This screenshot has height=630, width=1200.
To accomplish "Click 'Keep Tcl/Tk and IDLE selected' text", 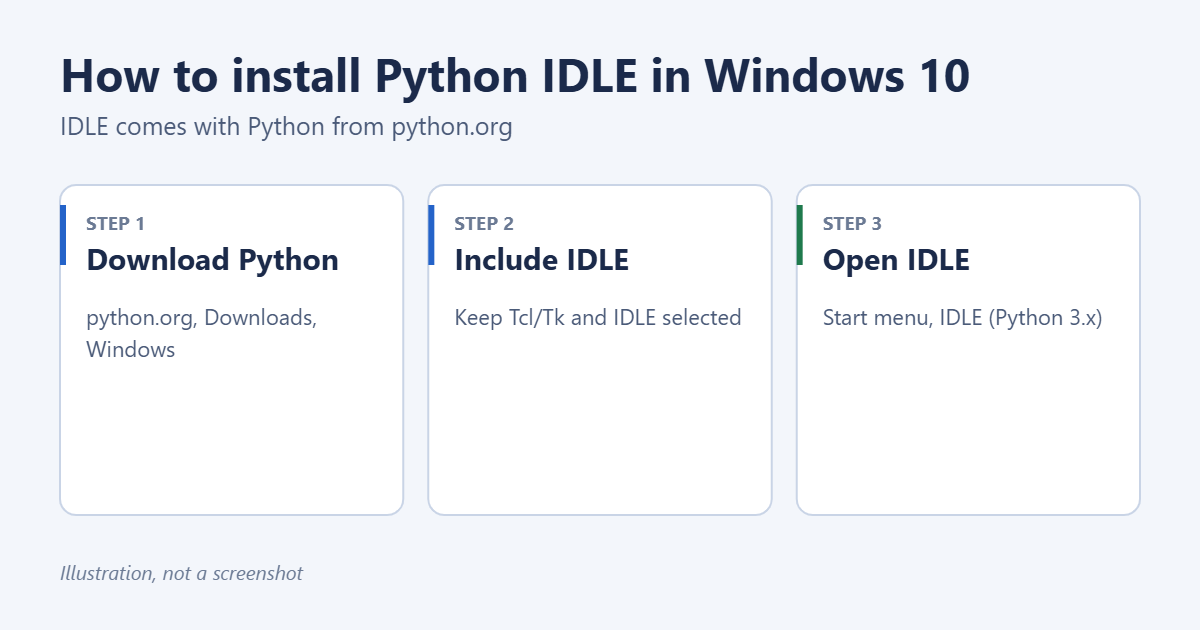I will point(598,318).
